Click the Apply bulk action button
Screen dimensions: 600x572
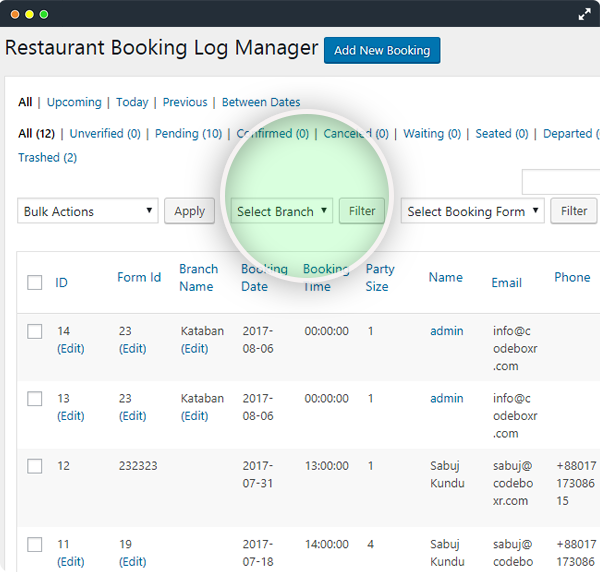tap(189, 211)
